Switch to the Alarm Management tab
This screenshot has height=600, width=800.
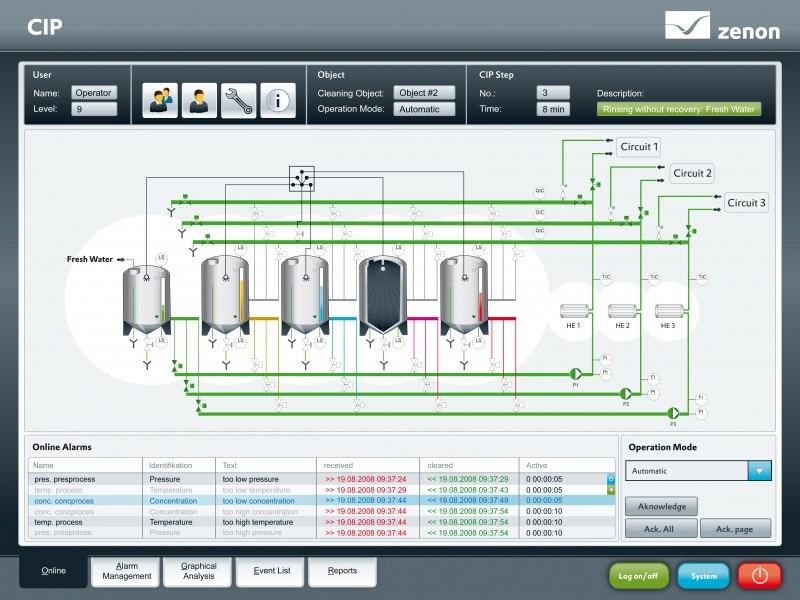(x=126, y=571)
